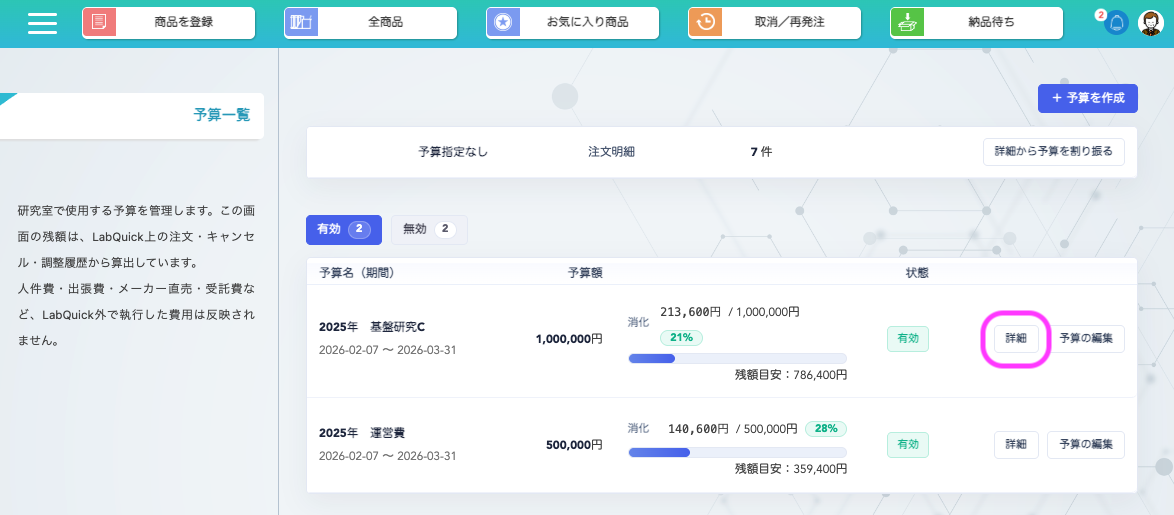This screenshot has height=515, width=1174.
Task: Click the 取消/再発注 reorder icon
Action: [x=705, y=23]
